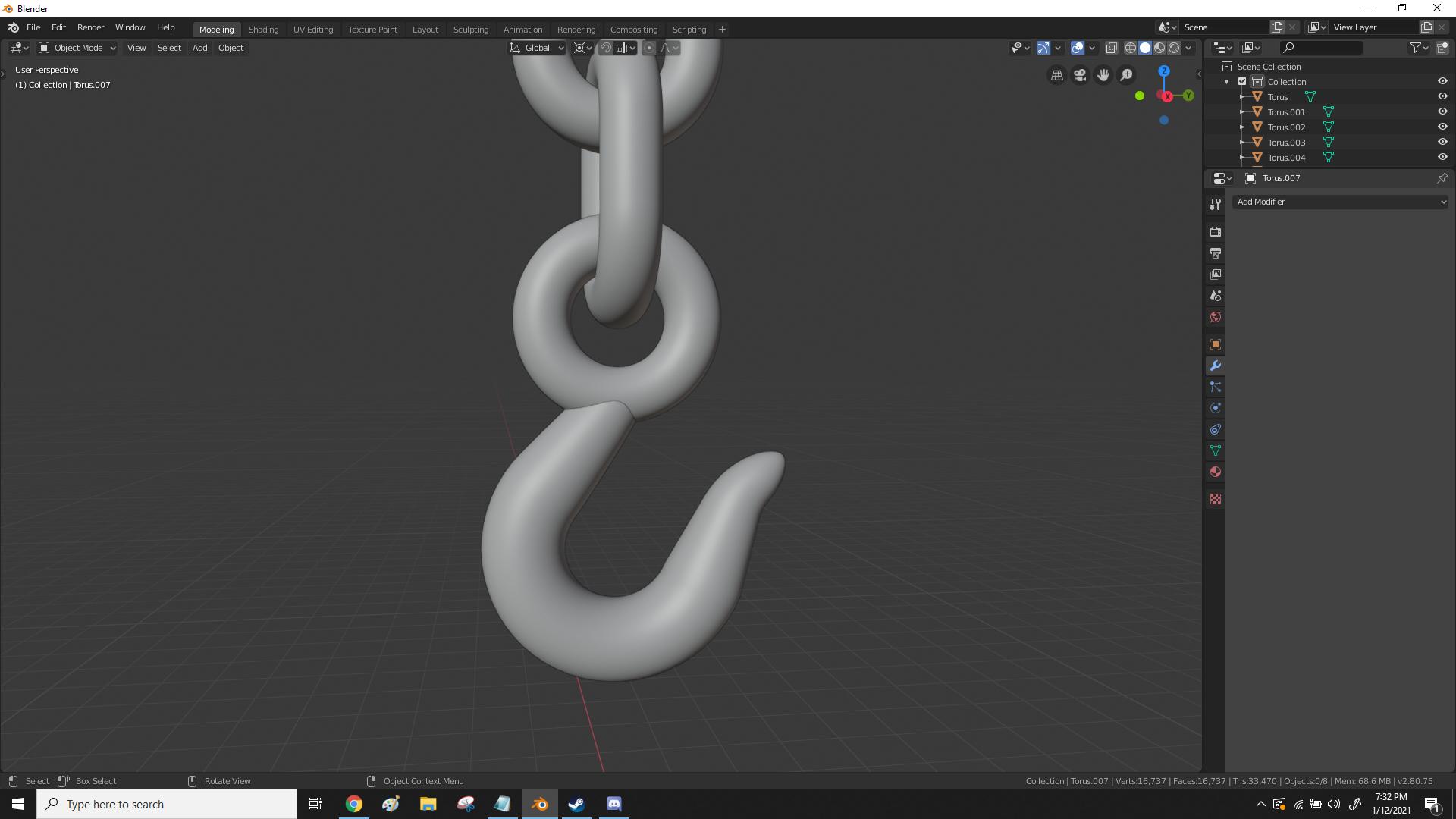
Task: Toggle the viewport overlays button
Action: point(1078,48)
